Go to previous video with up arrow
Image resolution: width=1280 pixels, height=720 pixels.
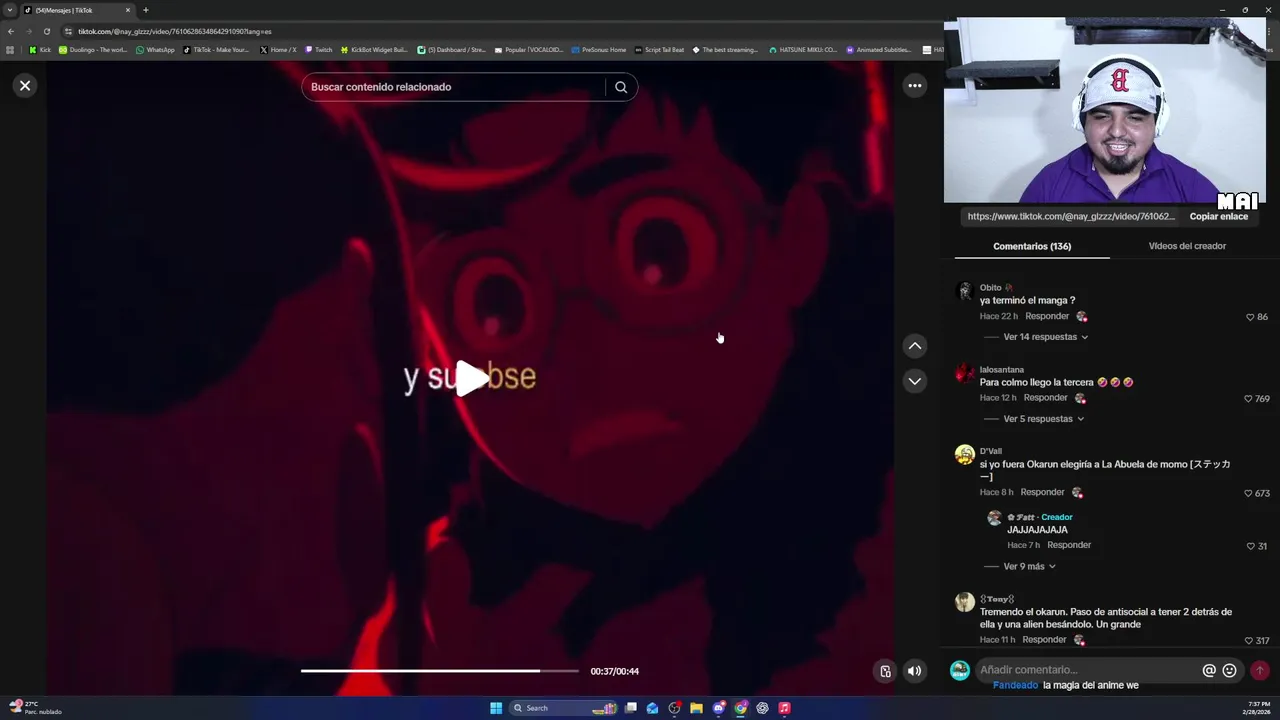coord(915,346)
